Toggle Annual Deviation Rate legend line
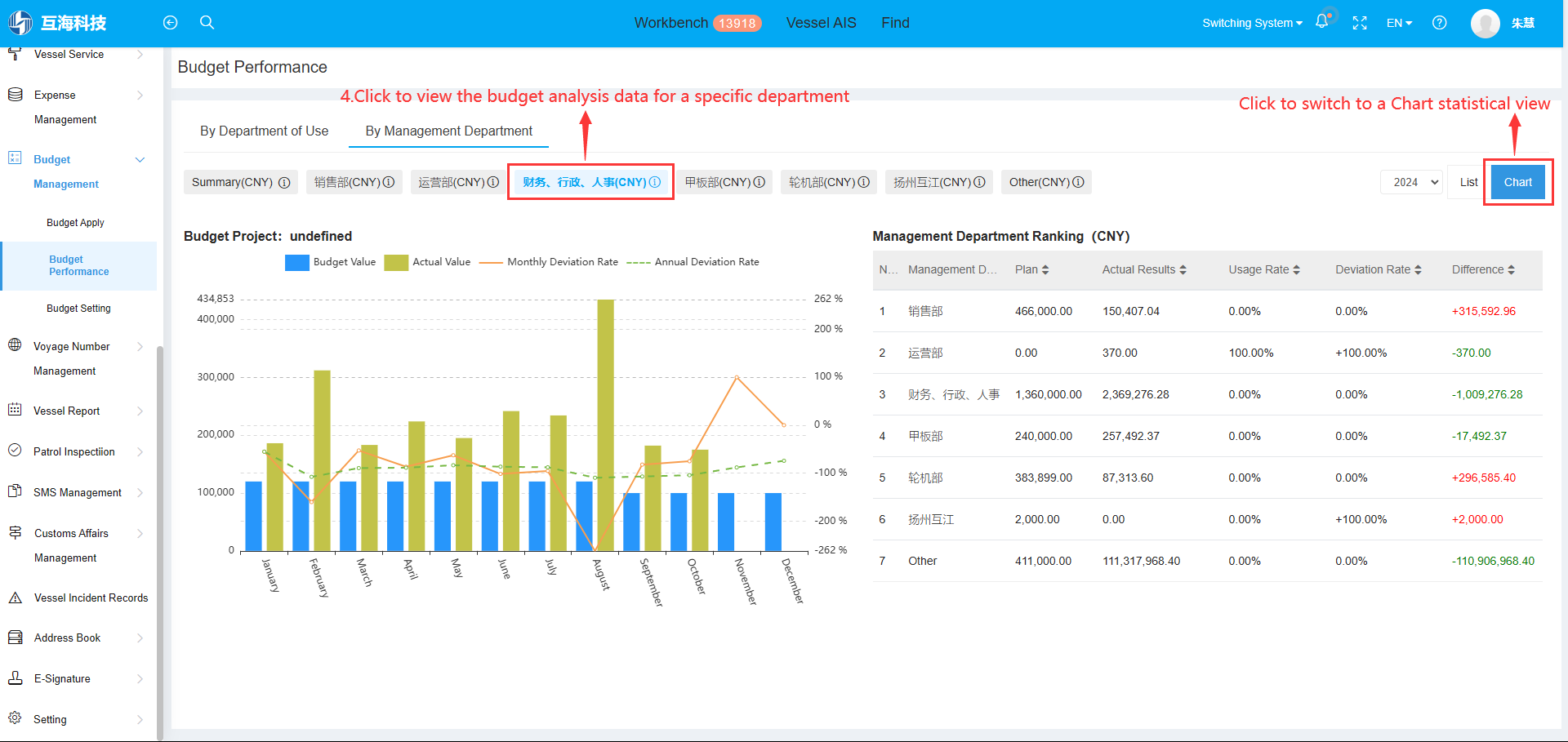The image size is (1568, 742). [693, 262]
